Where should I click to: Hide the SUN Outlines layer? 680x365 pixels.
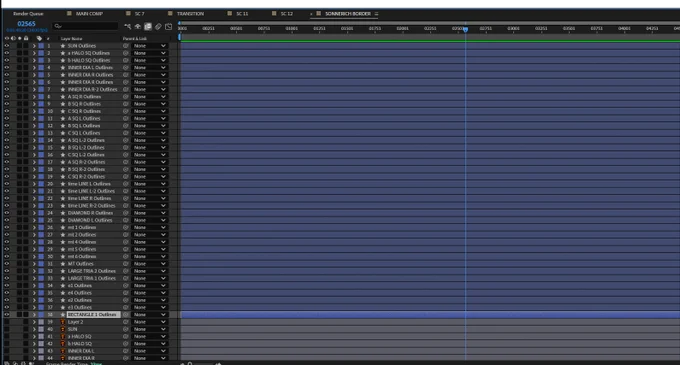[x=7, y=46]
